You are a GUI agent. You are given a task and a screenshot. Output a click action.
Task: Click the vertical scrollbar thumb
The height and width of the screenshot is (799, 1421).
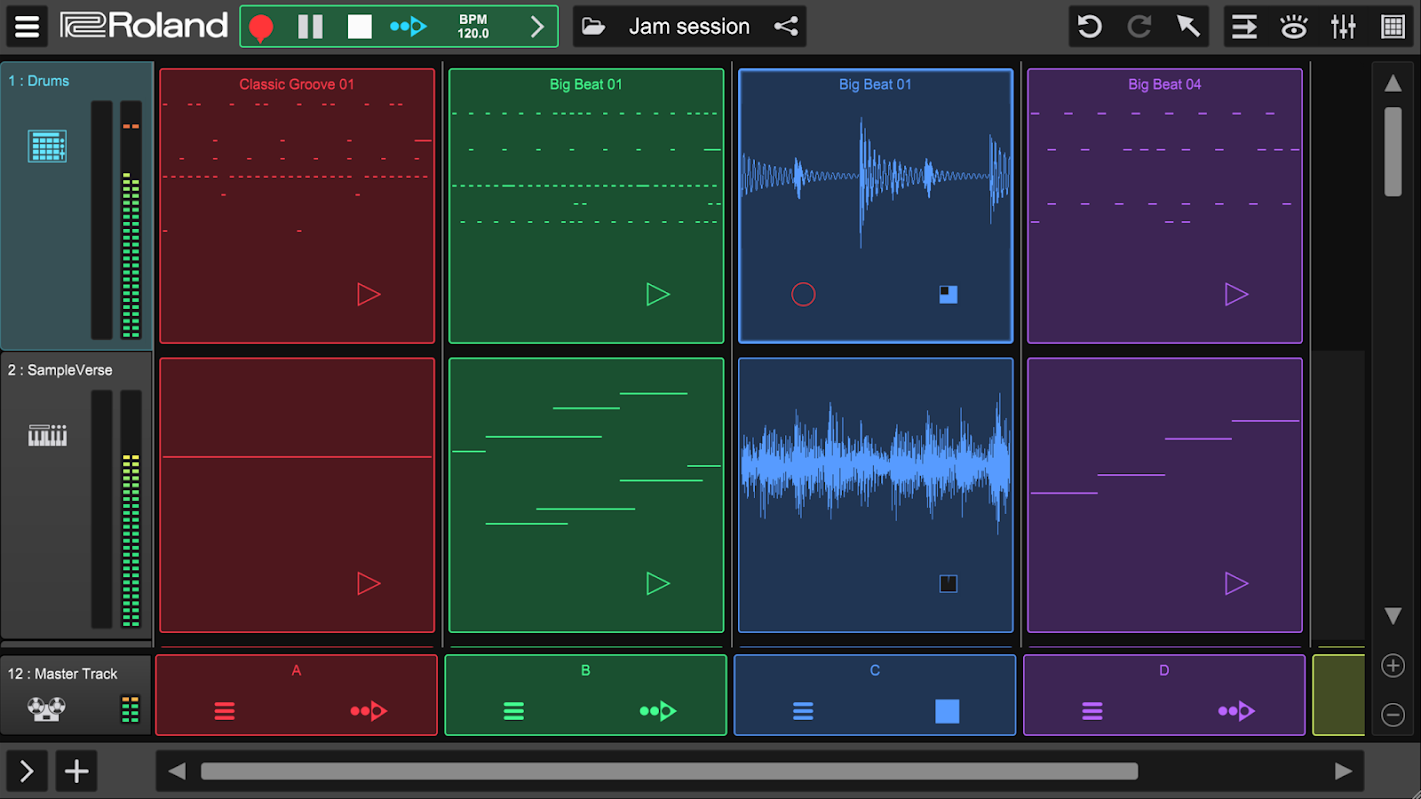click(x=1393, y=152)
